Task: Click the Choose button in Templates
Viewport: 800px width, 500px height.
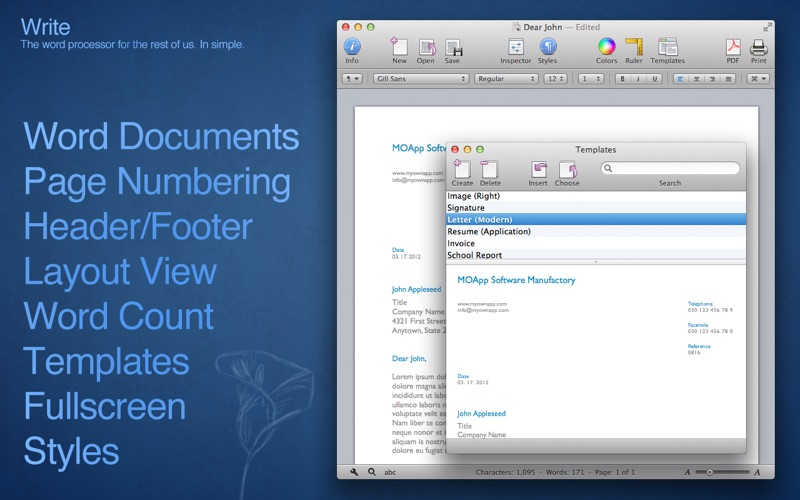Action: coord(567,171)
